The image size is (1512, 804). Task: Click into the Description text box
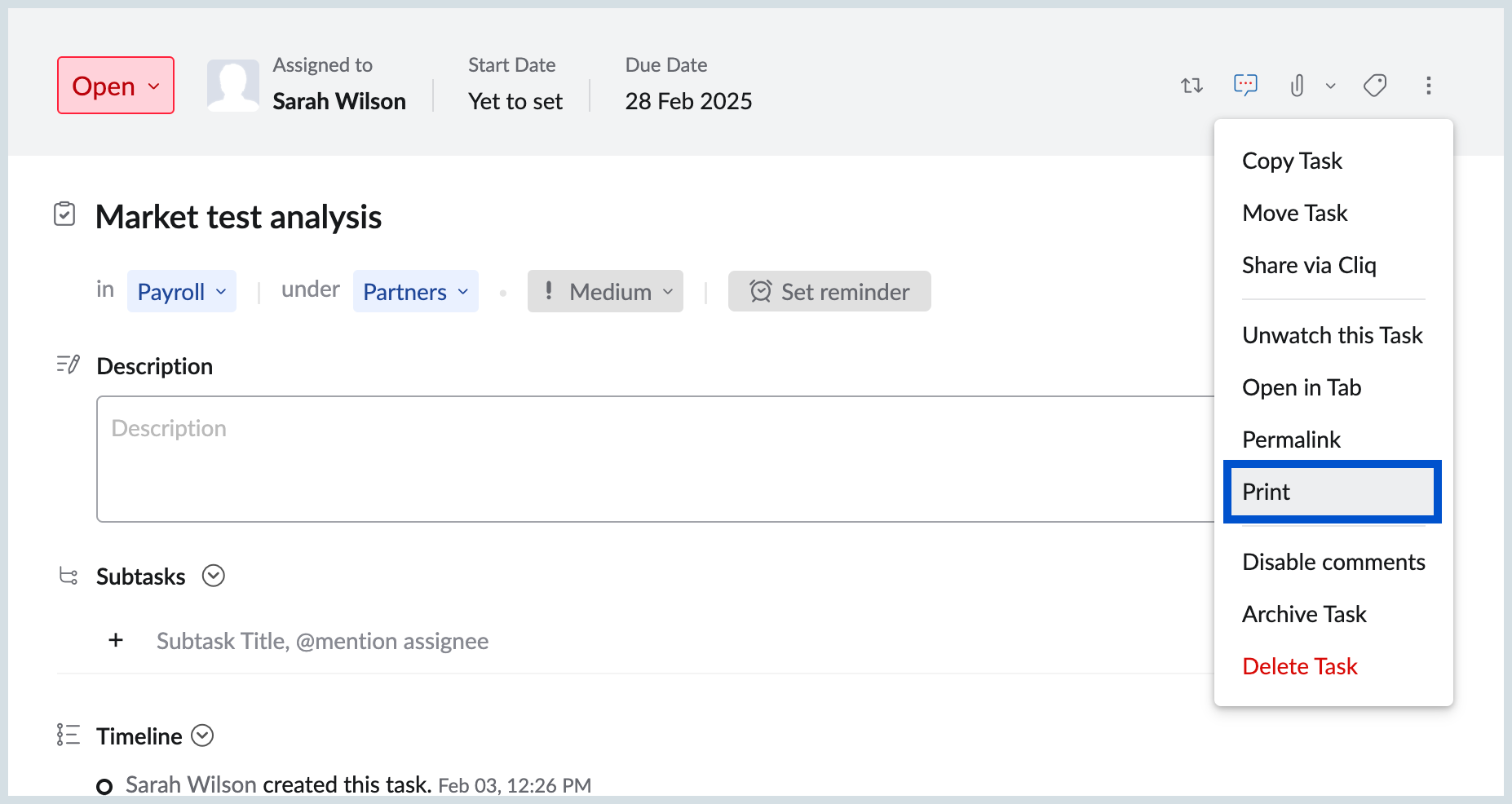coord(652,459)
